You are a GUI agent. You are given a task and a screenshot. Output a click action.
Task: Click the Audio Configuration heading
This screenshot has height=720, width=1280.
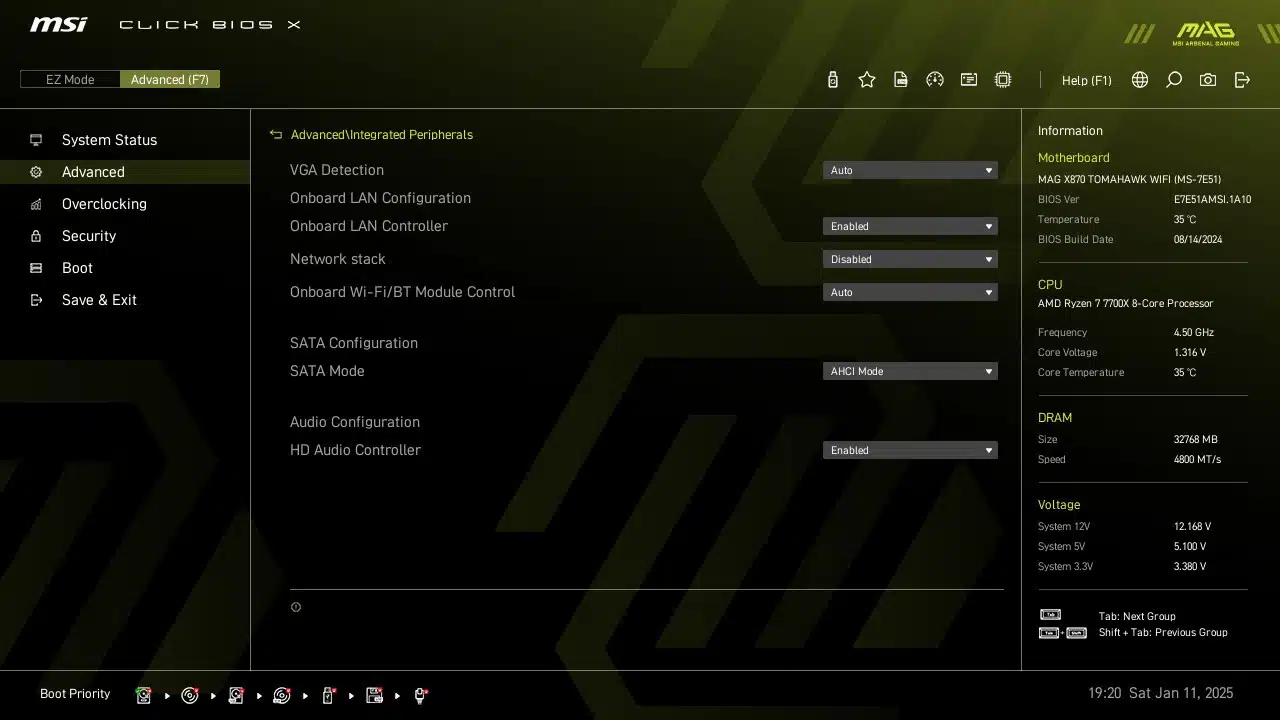[x=355, y=422]
